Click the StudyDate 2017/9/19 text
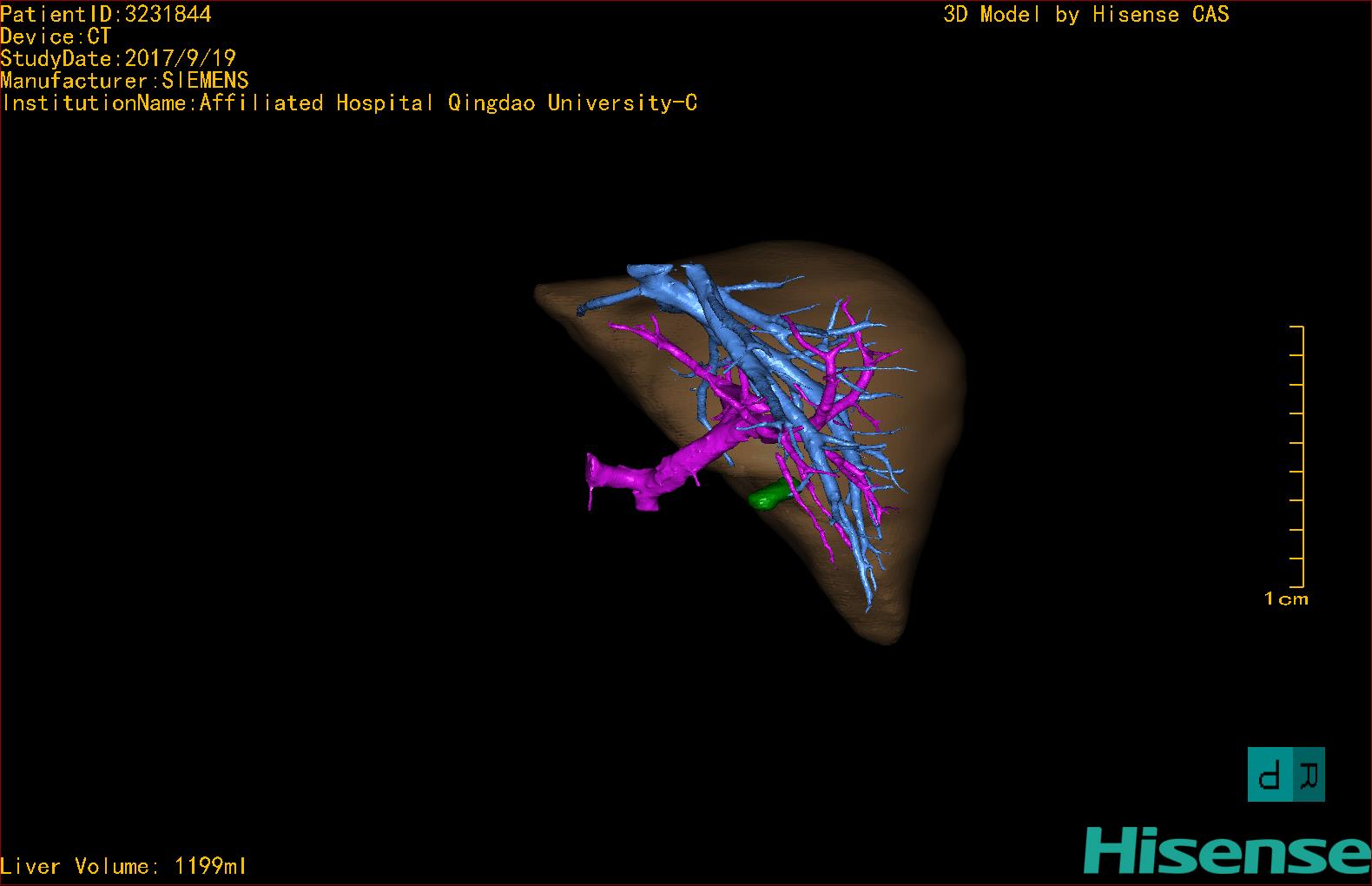The image size is (1372, 886). click(118, 58)
